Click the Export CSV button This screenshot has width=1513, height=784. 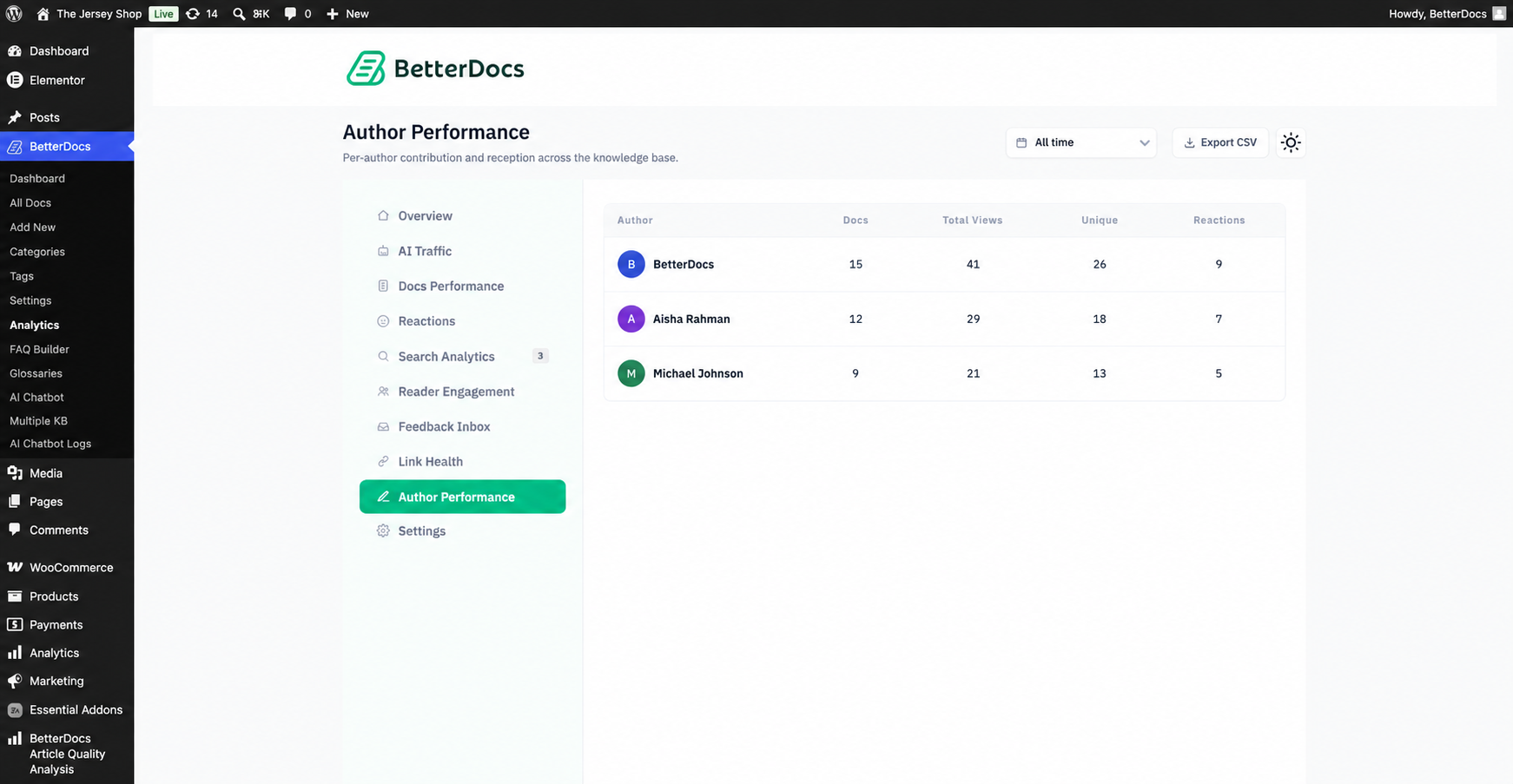point(1220,142)
